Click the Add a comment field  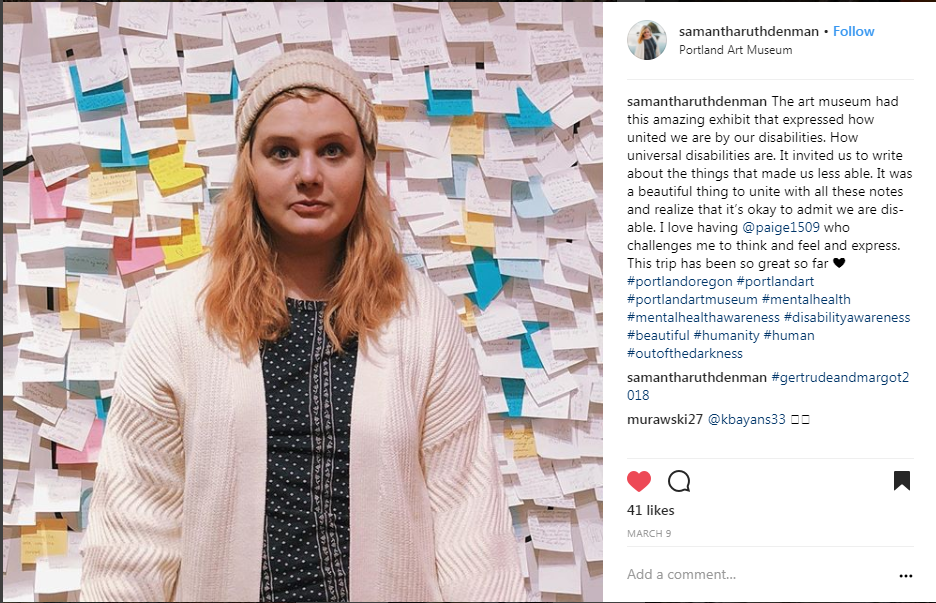[758, 574]
